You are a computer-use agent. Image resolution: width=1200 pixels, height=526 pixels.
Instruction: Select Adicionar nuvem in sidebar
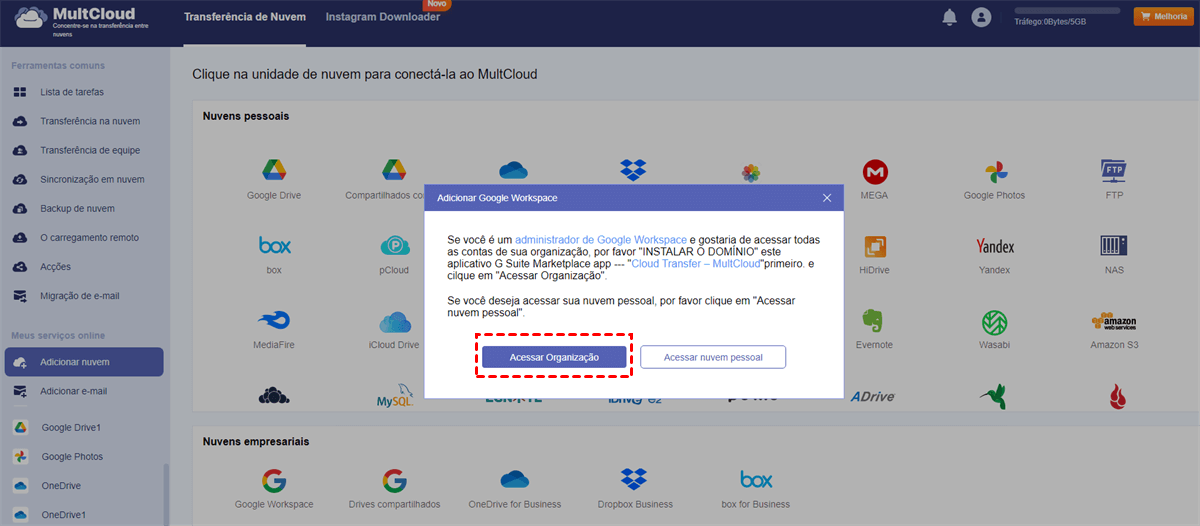tap(83, 362)
